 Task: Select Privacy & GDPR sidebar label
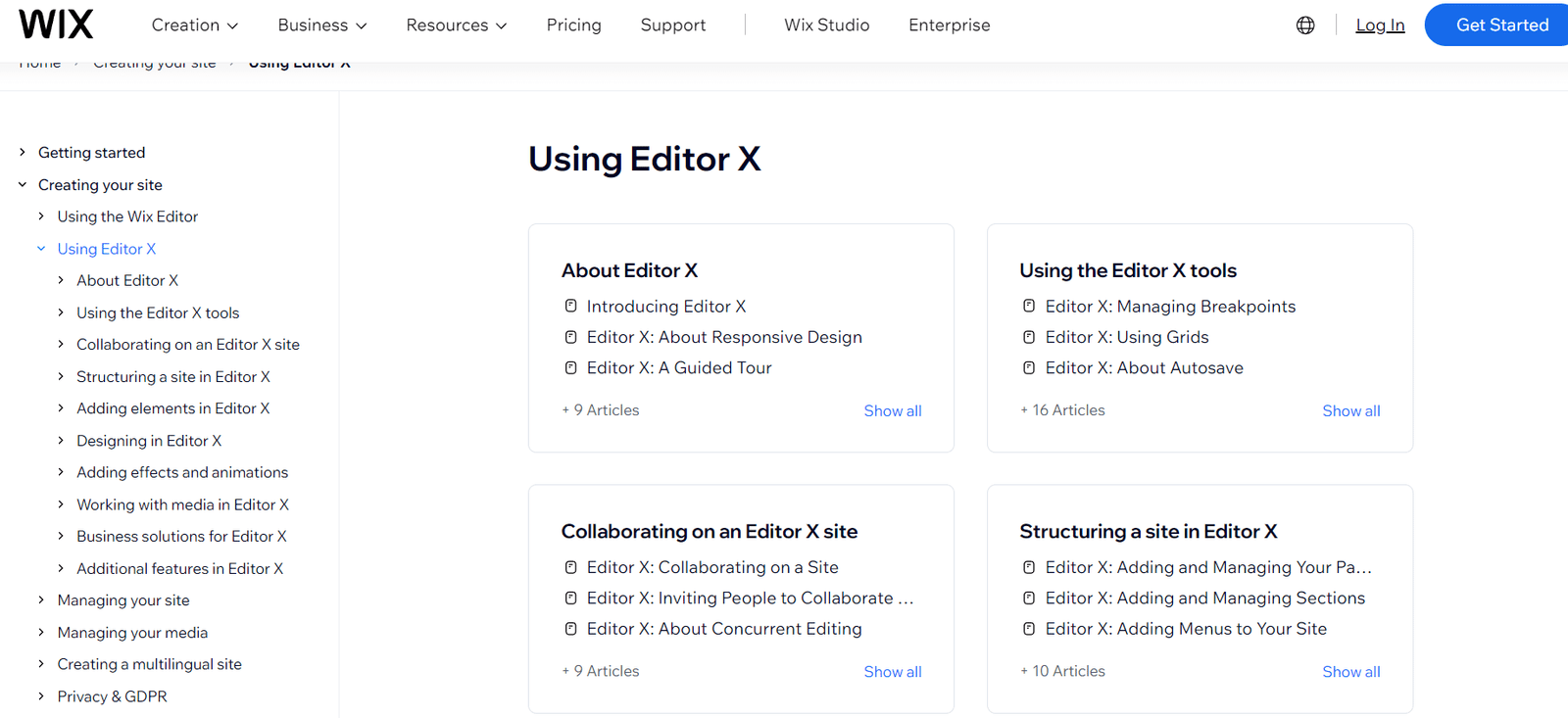[x=112, y=696]
